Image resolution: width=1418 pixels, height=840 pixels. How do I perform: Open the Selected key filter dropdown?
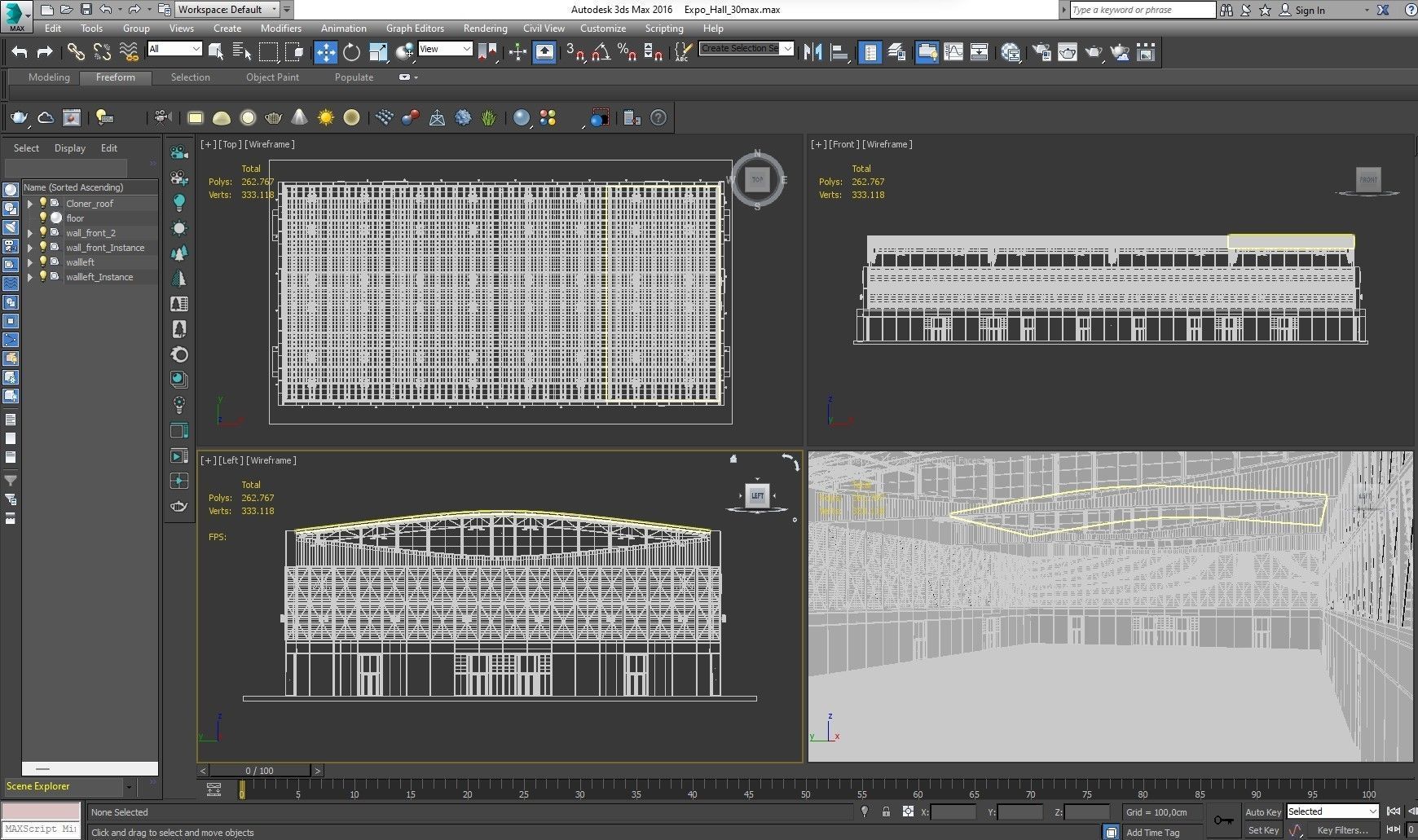tap(1332, 811)
